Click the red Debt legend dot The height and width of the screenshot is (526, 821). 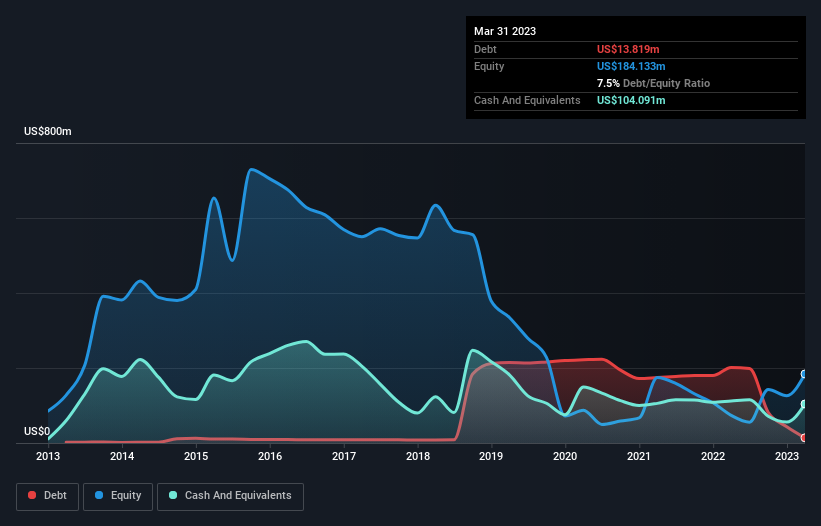(32, 495)
